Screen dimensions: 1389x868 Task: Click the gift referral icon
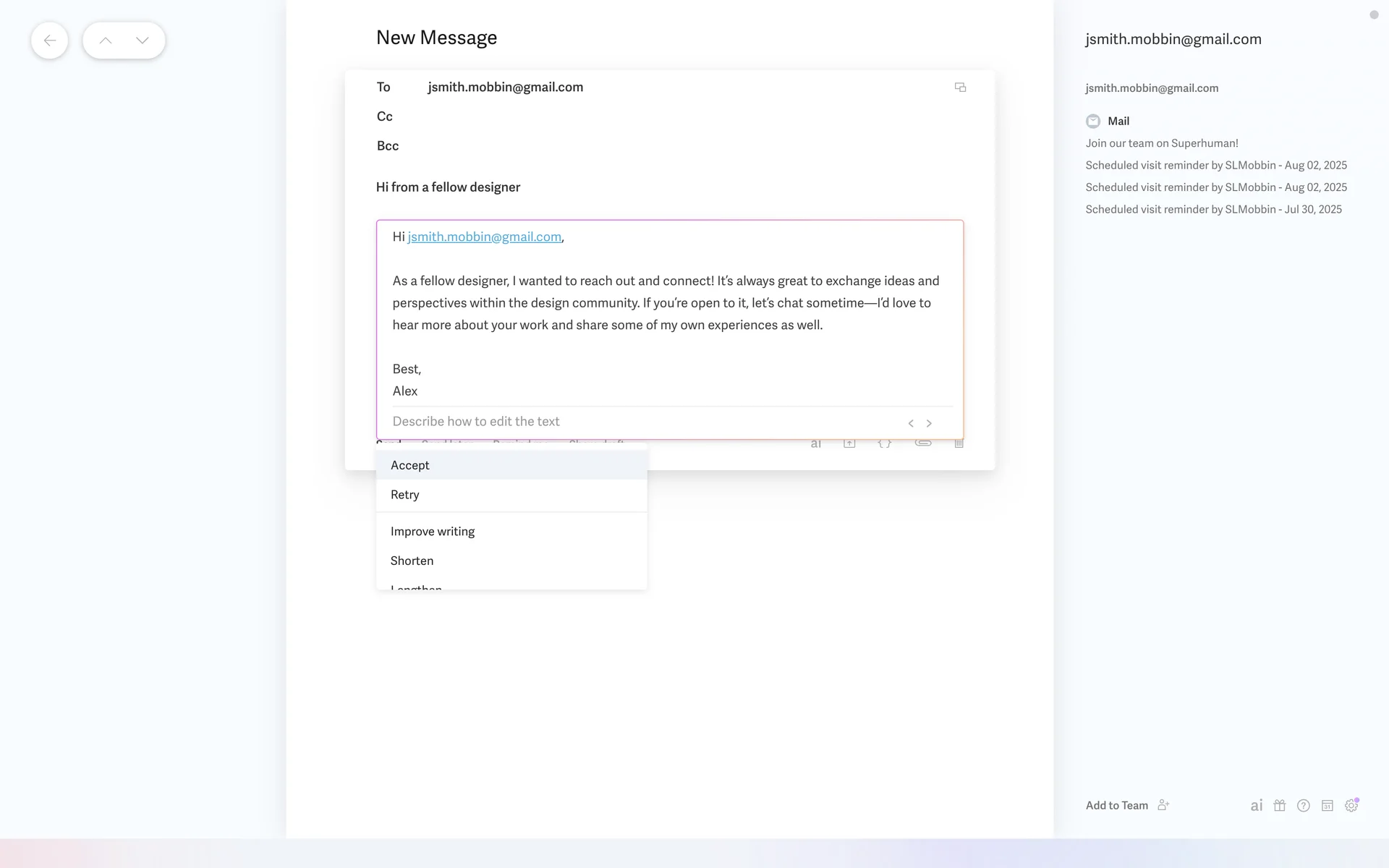coord(1280,805)
